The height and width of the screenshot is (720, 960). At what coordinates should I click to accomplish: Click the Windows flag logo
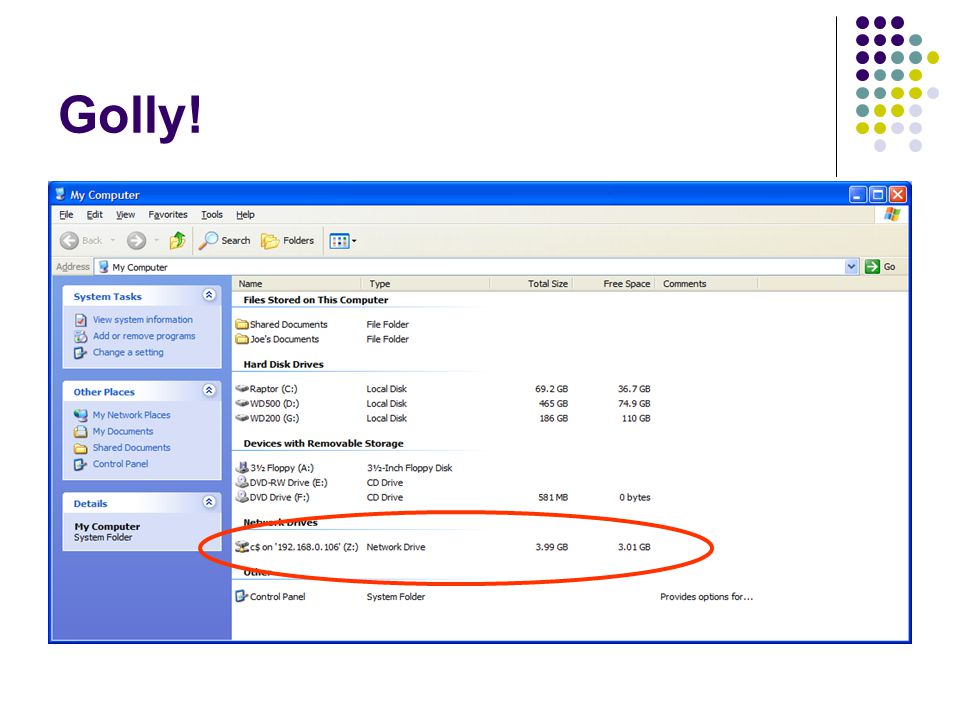[892, 215]
